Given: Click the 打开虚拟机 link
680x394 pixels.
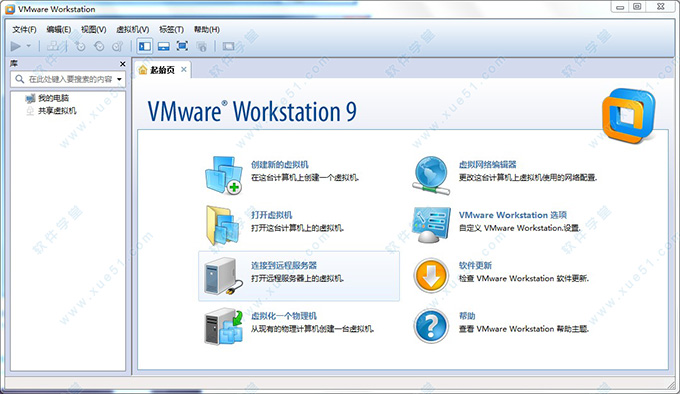Looking at the screenshot, I should pos(271,215).
